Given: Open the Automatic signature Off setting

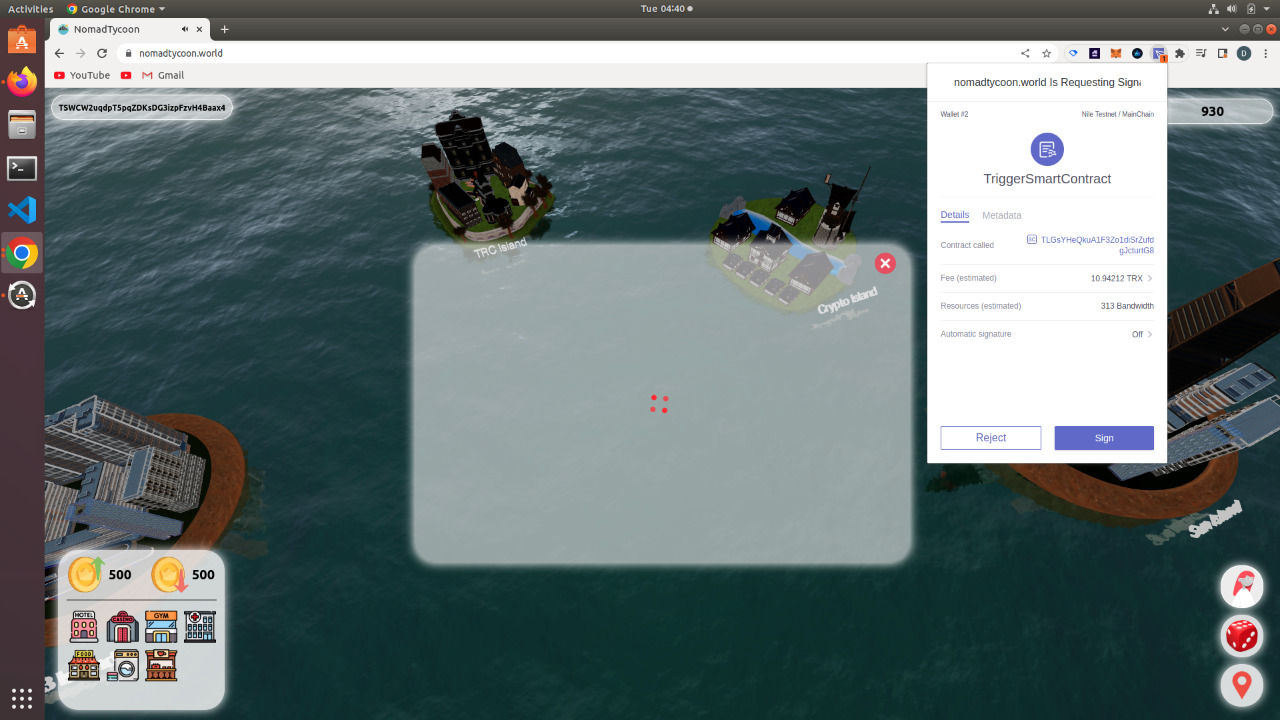Looking at the screenshot, I should click(x=1142, y=334).
